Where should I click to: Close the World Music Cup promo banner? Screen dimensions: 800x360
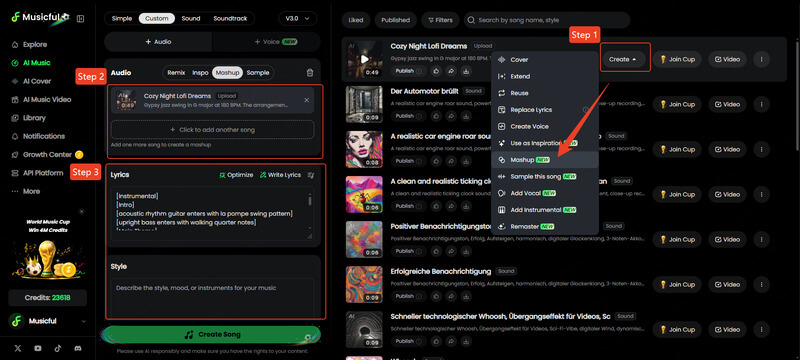(x=82, y=212)
